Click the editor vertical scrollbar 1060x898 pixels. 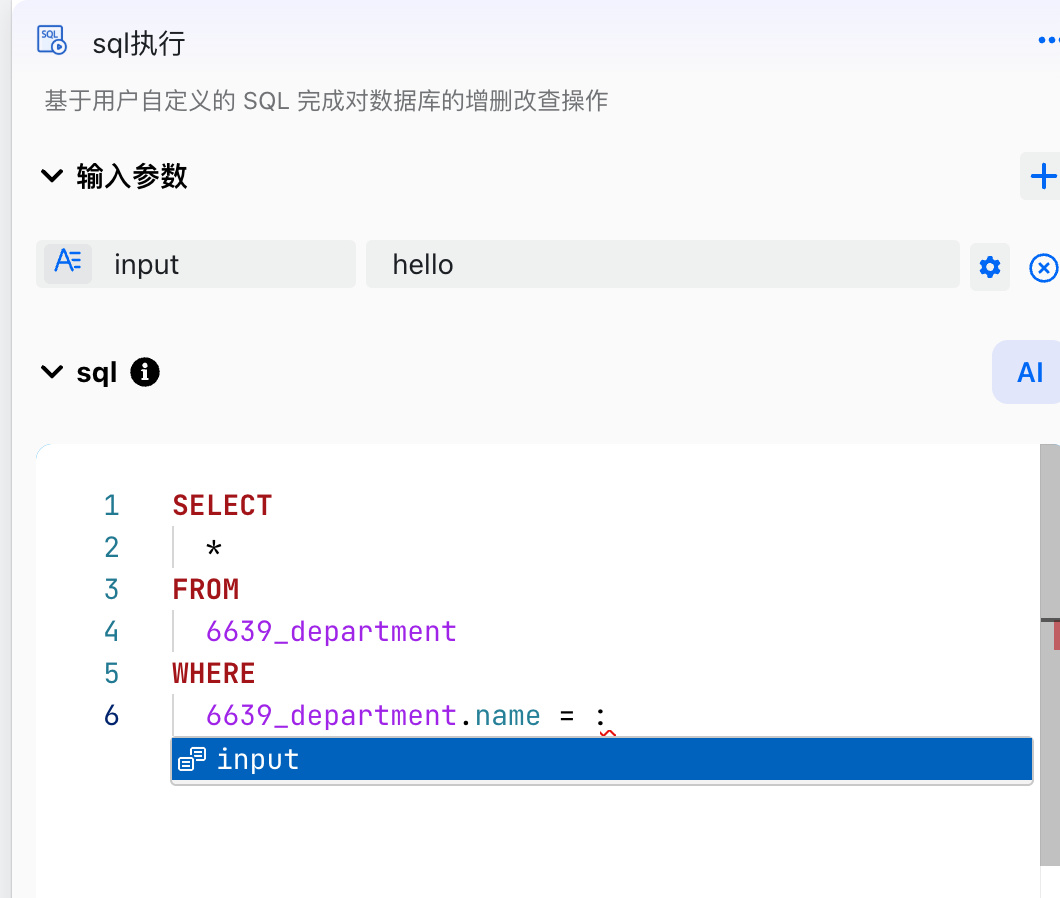coord(1050,655)
